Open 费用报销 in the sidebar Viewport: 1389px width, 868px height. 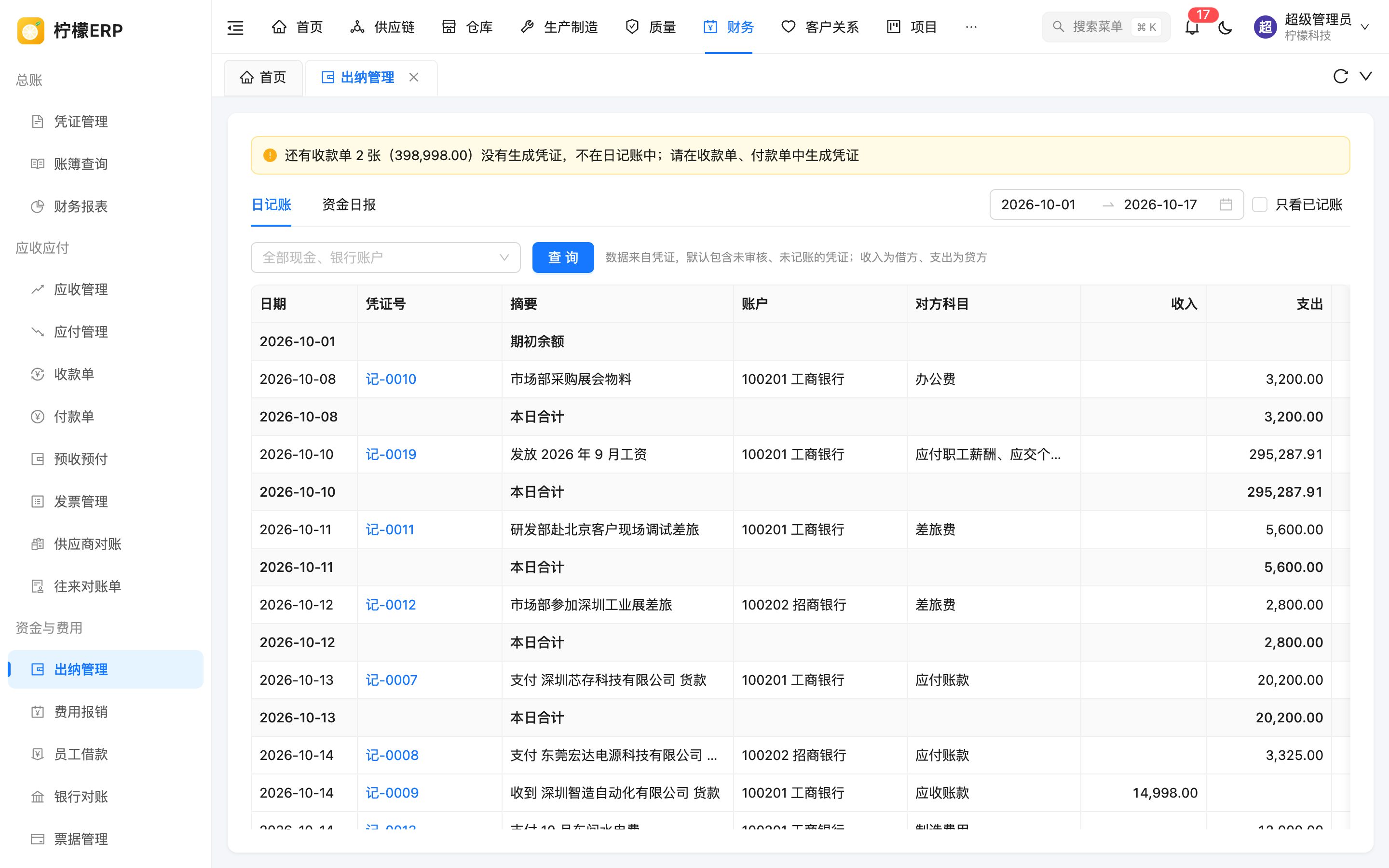click(x=106, y=712)
